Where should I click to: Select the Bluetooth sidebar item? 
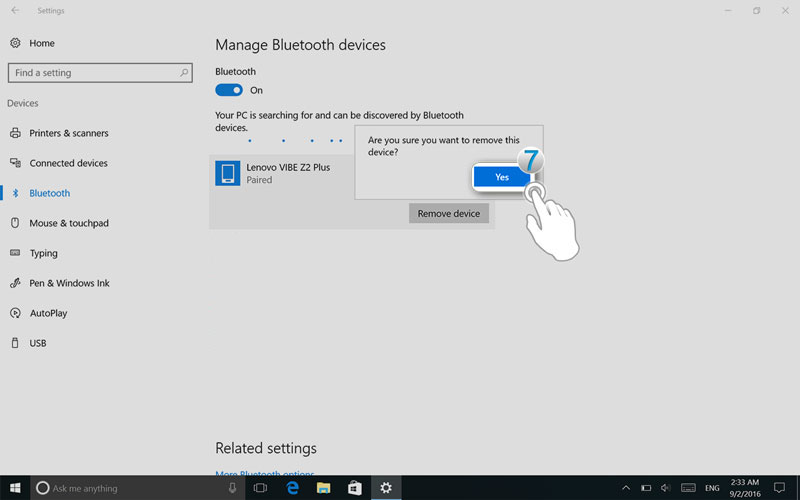tap(49, 193)
